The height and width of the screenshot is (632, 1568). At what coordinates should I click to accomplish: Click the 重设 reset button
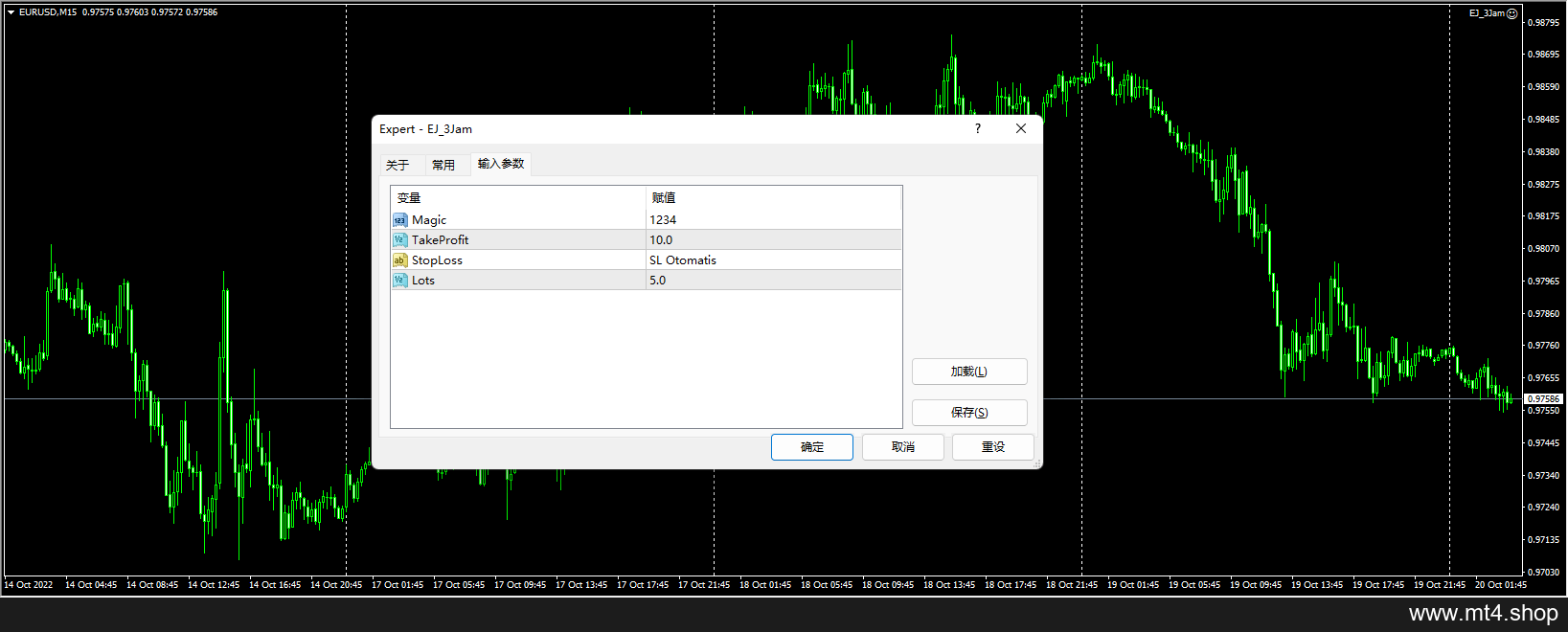pyautogui.click(x=993, y=447)
